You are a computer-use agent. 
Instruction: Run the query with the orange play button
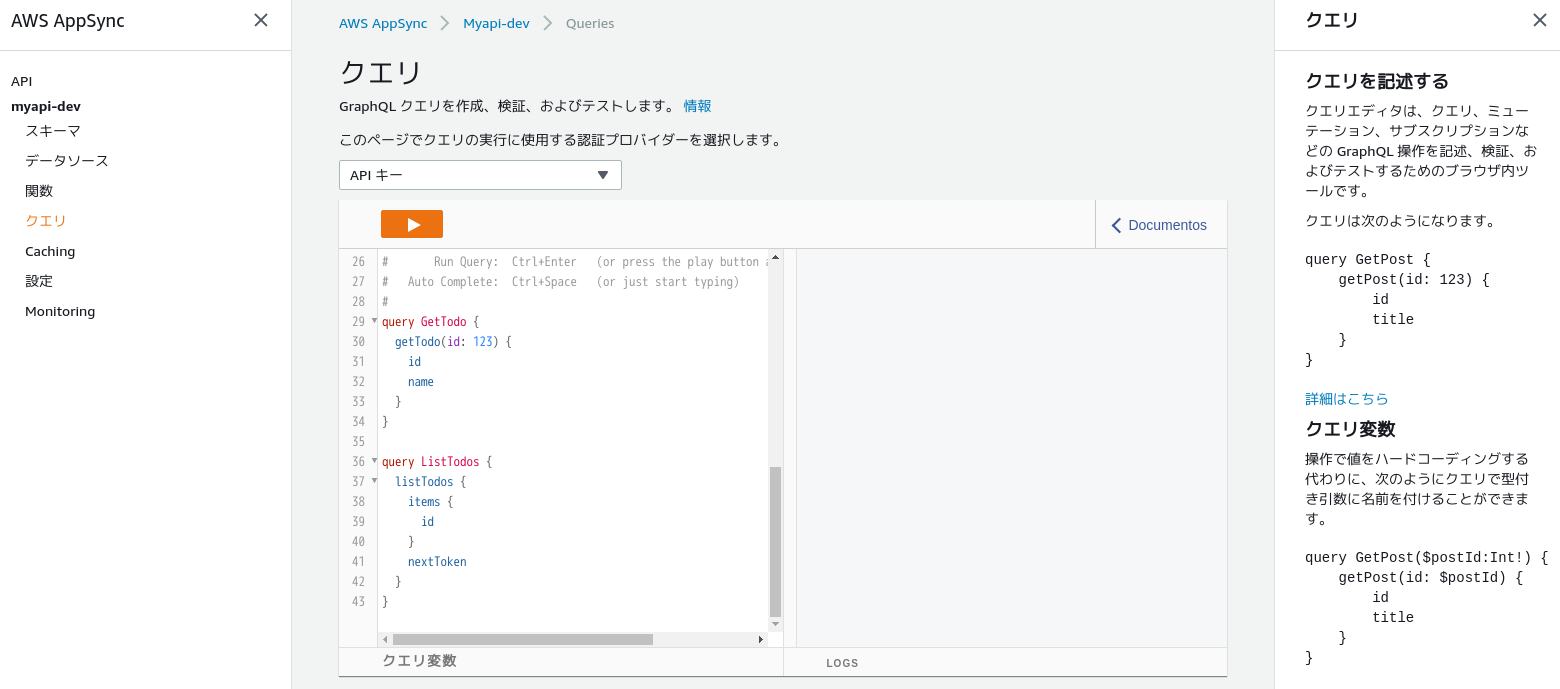click(x=412, y=224)
